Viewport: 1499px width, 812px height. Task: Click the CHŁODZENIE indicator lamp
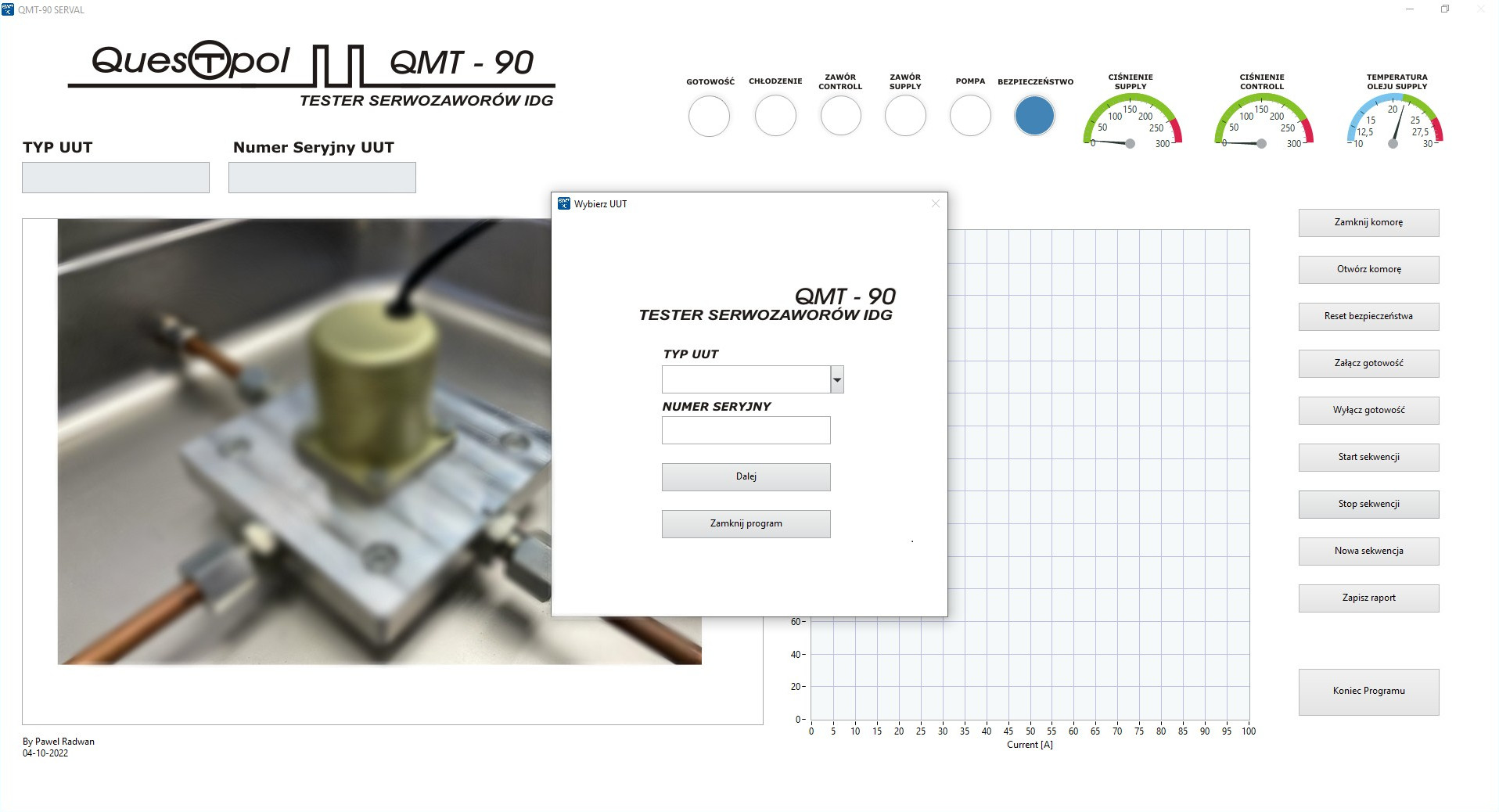point(775,116)
